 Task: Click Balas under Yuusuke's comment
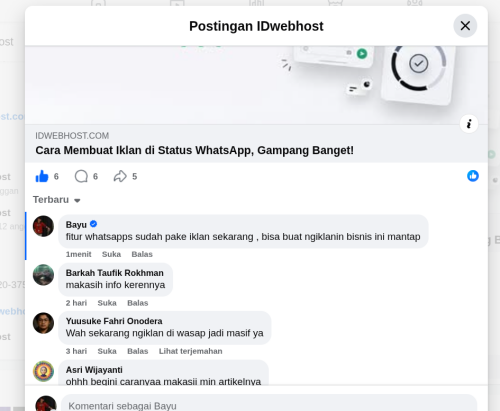138,351
